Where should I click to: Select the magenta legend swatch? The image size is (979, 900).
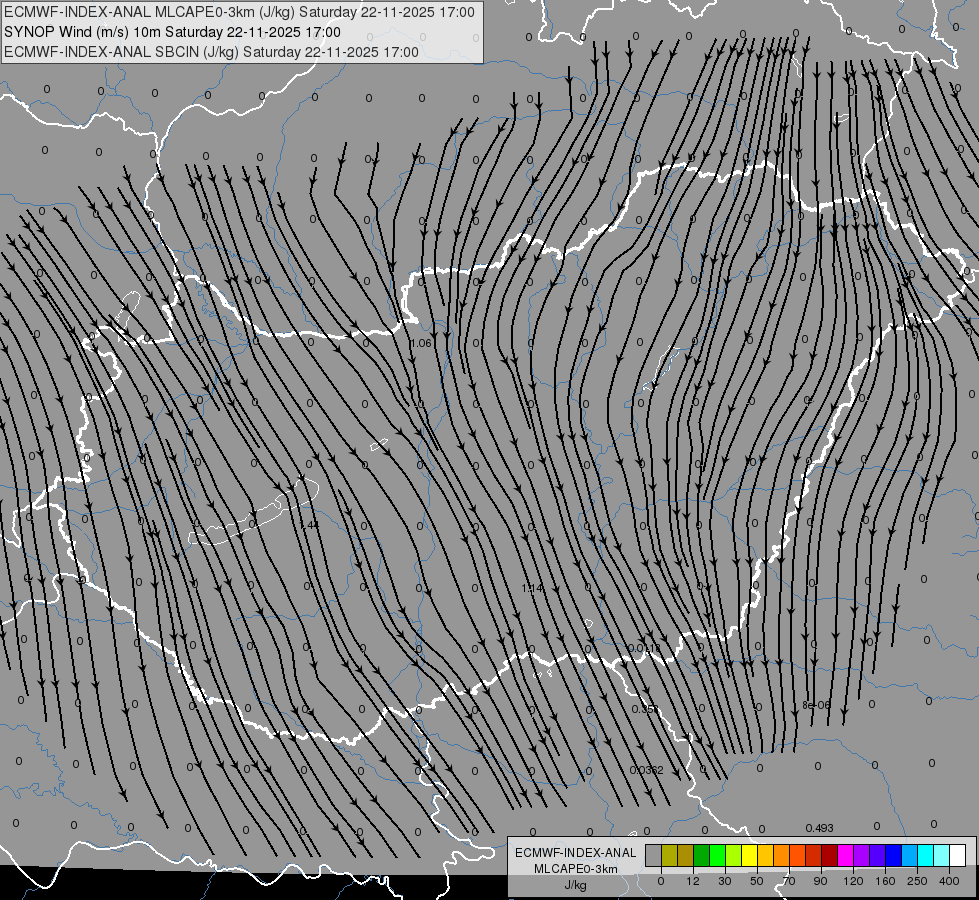pos(845,855)
